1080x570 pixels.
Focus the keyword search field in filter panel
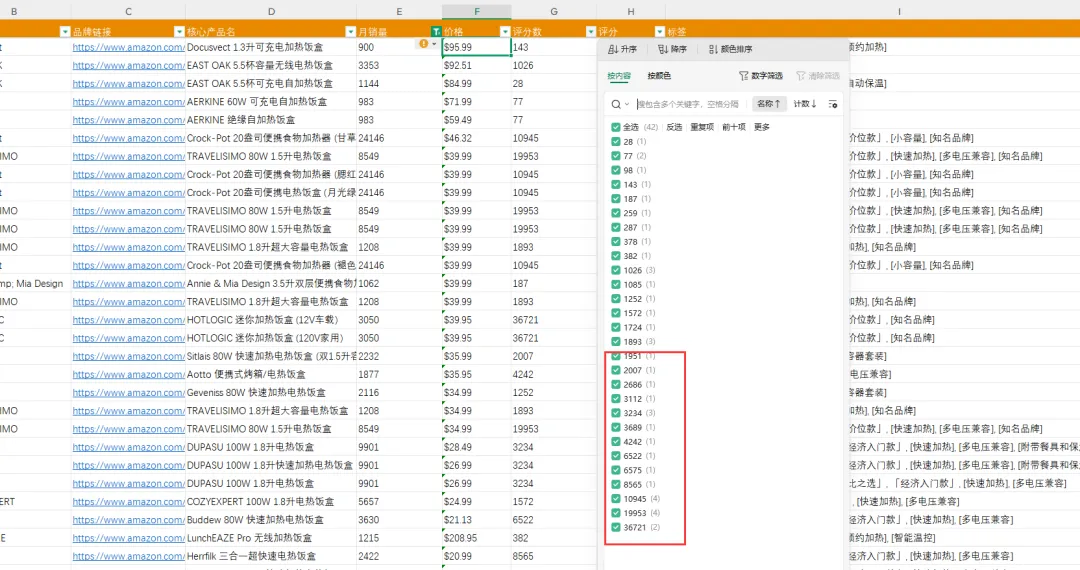click(687, 104)
